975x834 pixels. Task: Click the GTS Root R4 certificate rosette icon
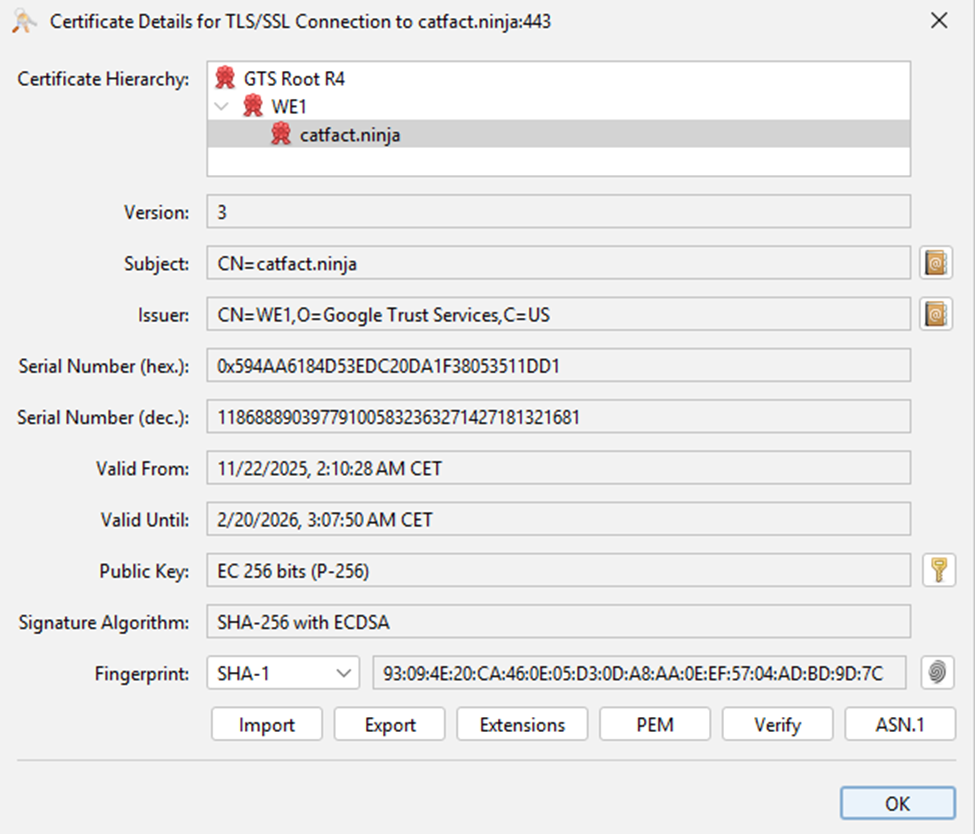pyautogui.click(x=225, y=78)
